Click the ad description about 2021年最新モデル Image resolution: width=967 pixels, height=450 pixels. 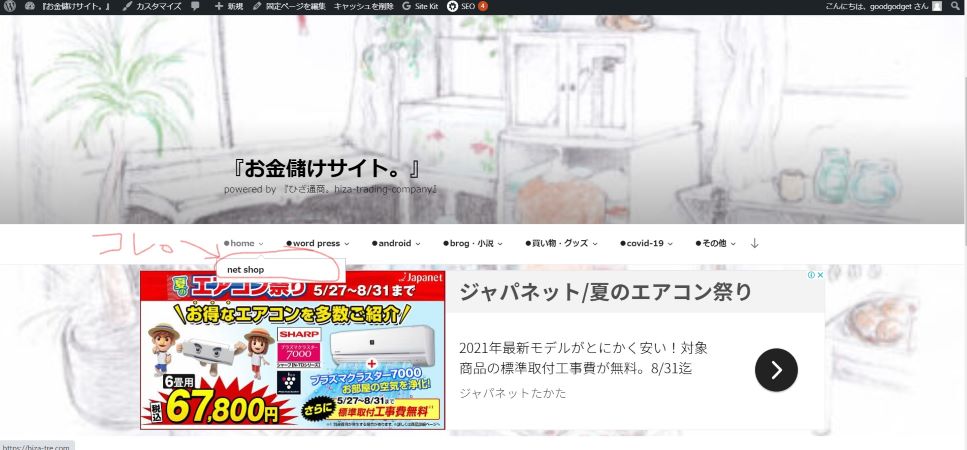click(583, 358)
